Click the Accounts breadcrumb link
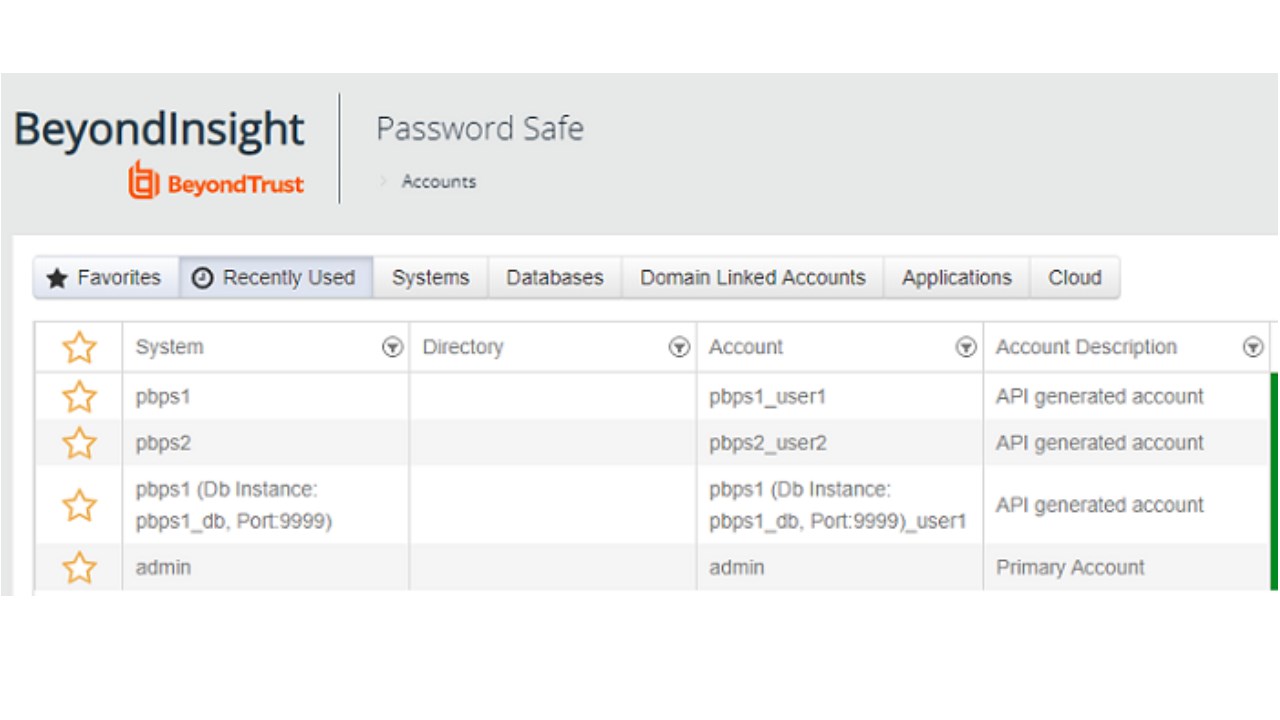The height and width of the screenshot is (720, 1280). click(439, 182)
